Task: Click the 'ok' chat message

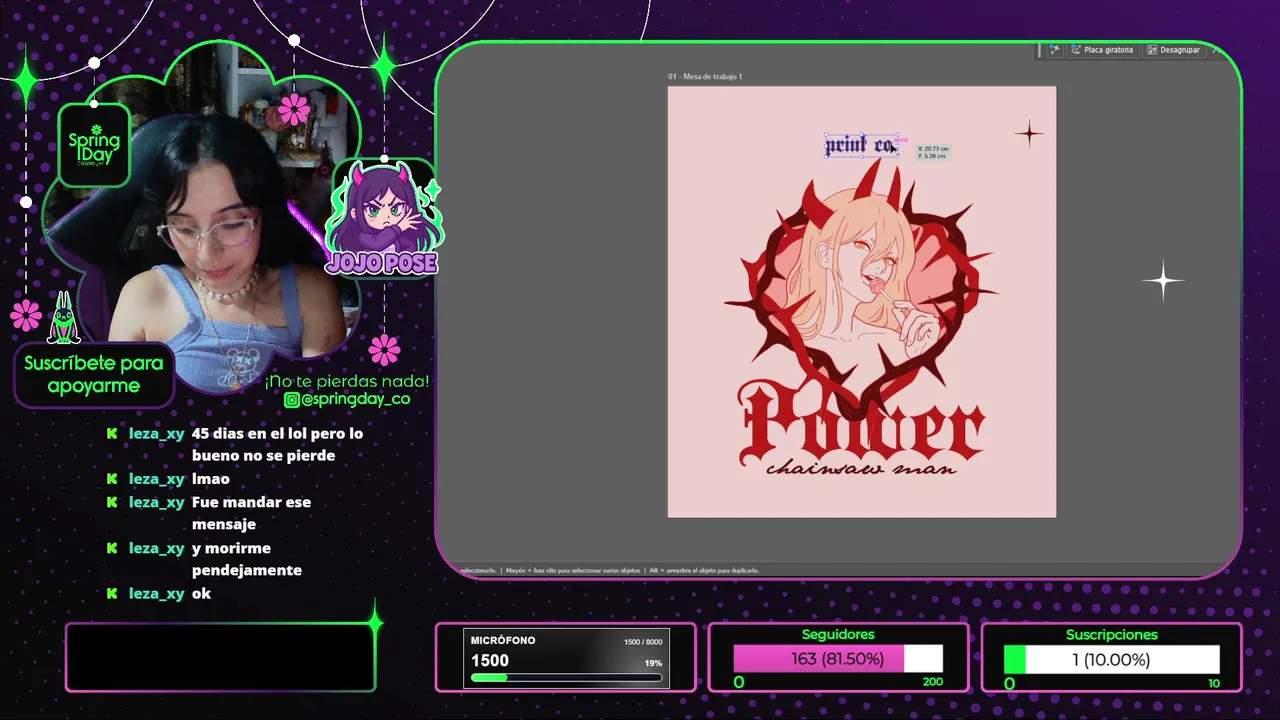Action: pyautogui.click(x=201, y=594)
